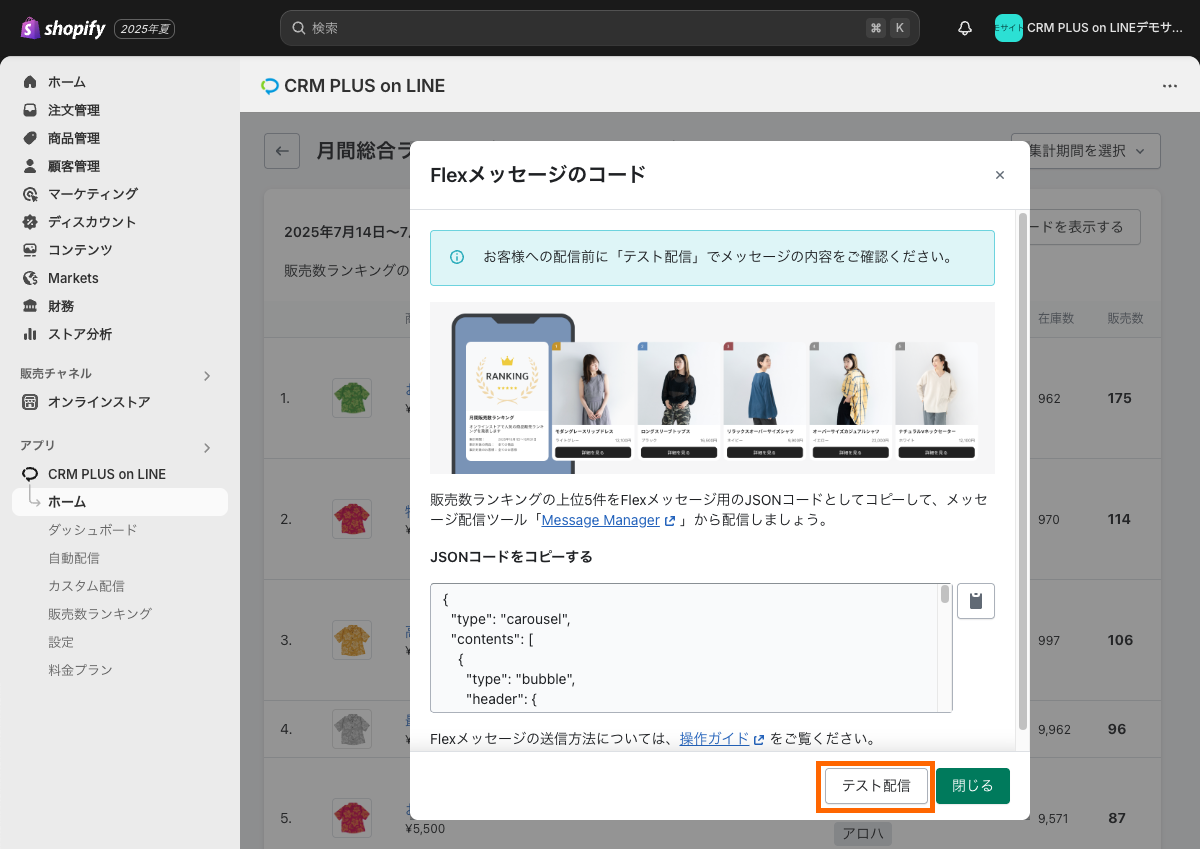The width and height of the screenshot is (1200, 849).
Task: Click the JSONコードをコピーする heading
Action: point(511,556)
